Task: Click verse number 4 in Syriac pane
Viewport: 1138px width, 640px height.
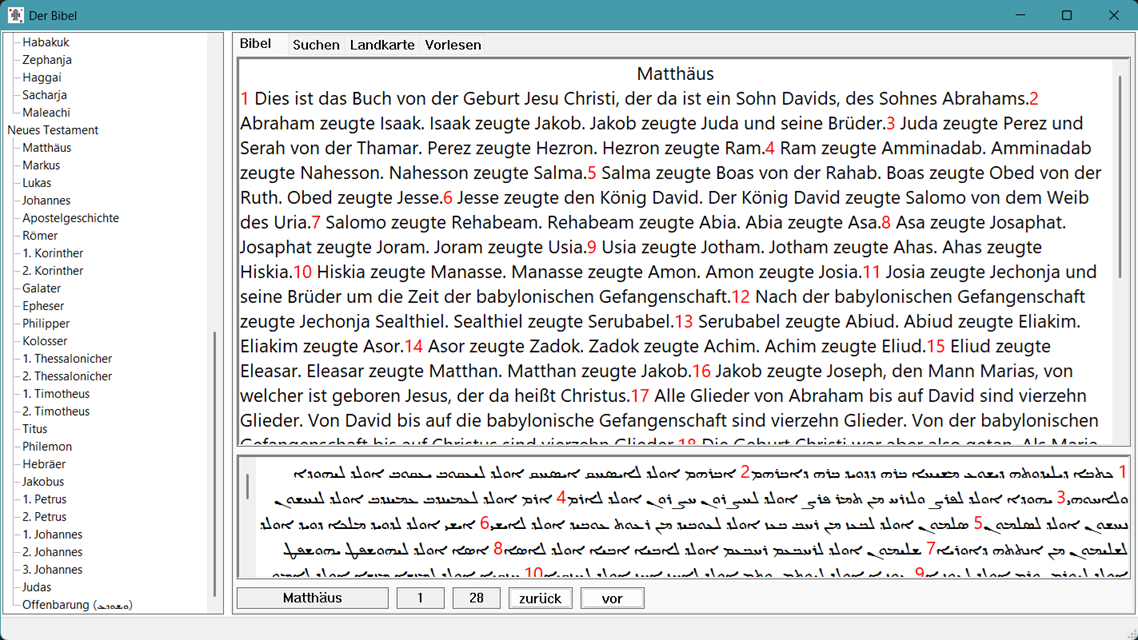Action: (x=561, y=499)
